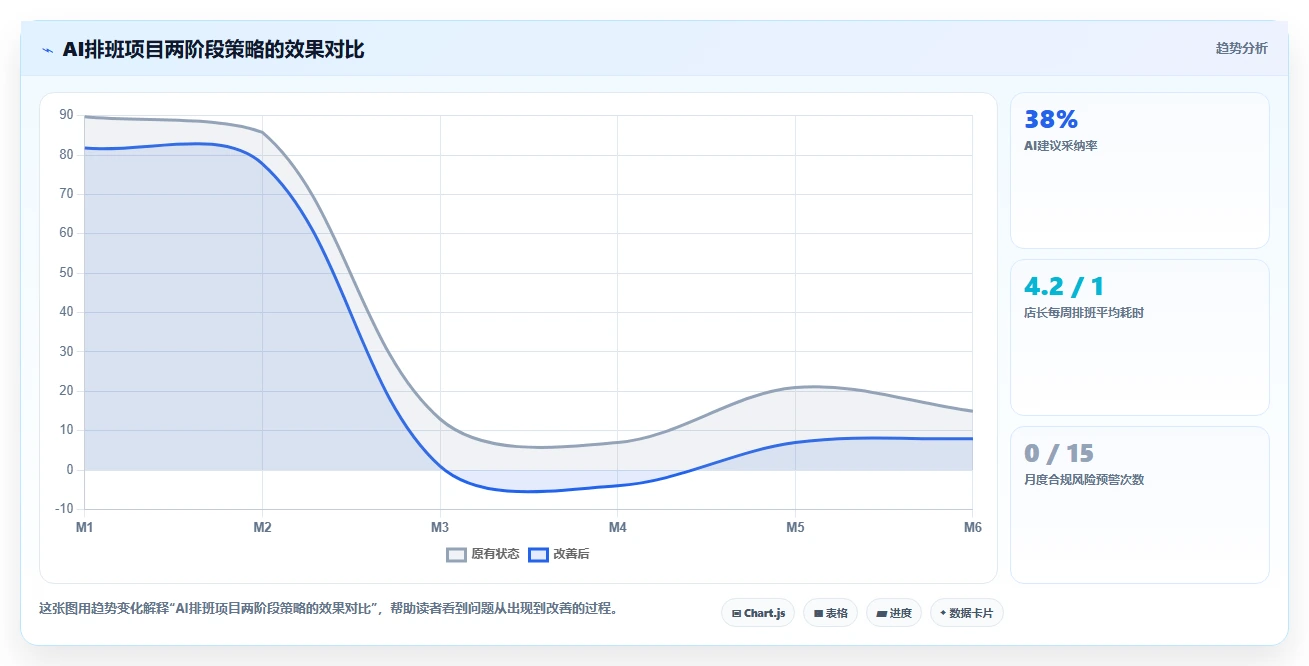Screen dimensions: 1309x666
Task: Click the M4 x-axis label
Action: click(x=617, y=527)
